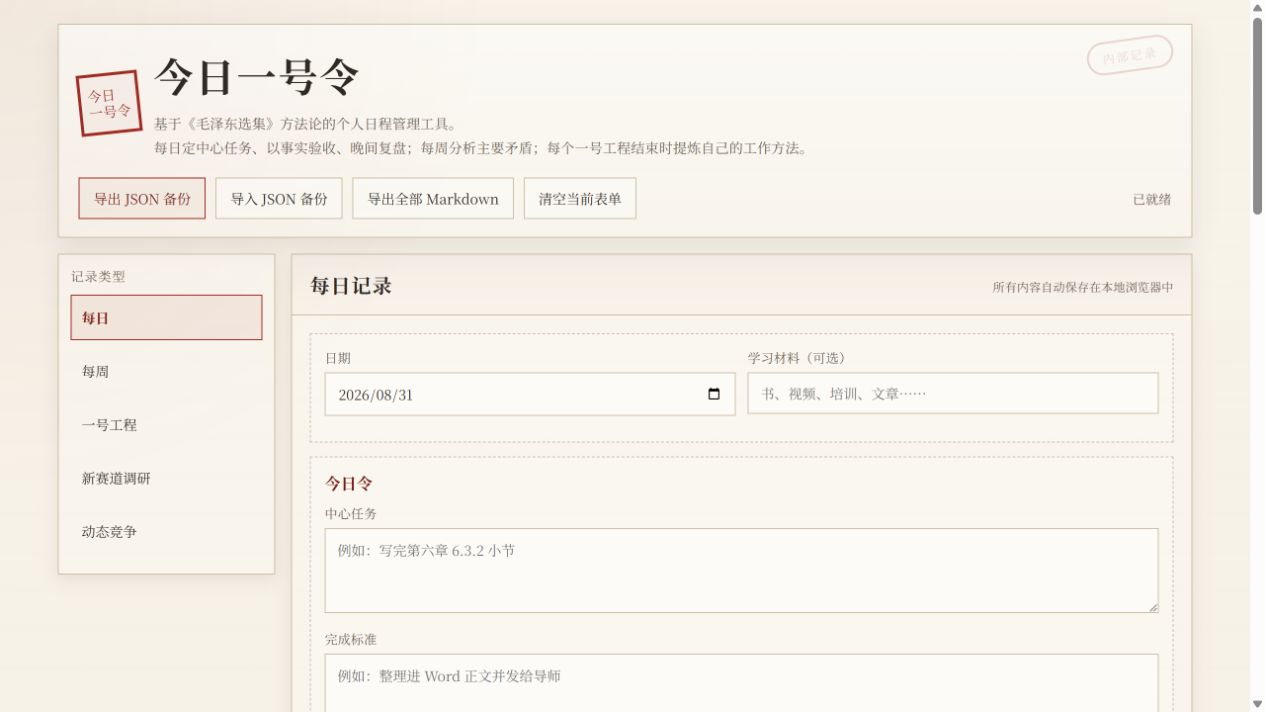Image resolution: width=1265 pixels, height=712 pixels.
Task: Go to 新赛道调研 section
Action: click(166, 478)
